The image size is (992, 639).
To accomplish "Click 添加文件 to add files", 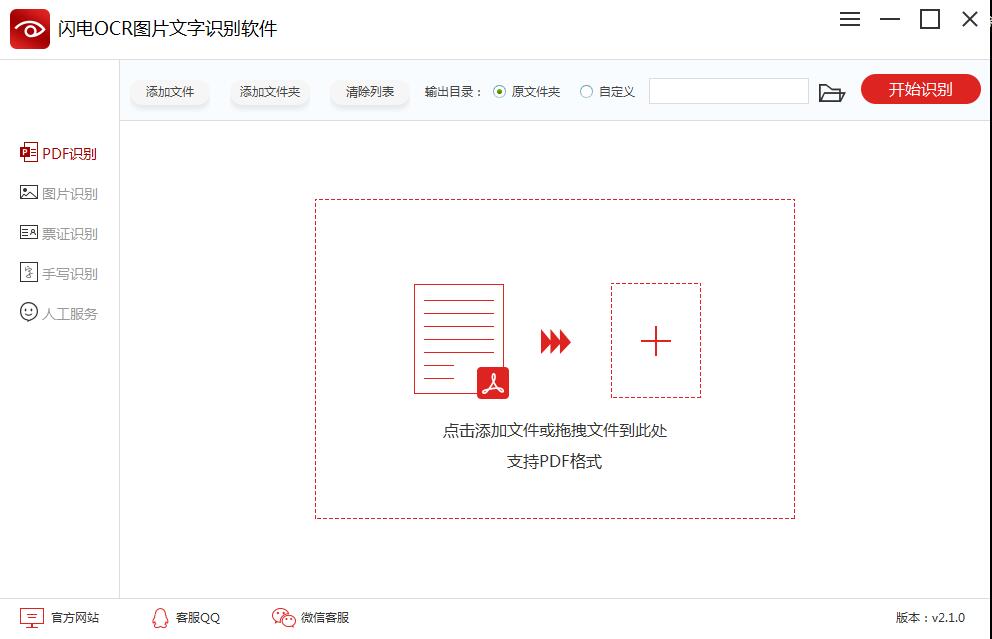I will point(169,90).
